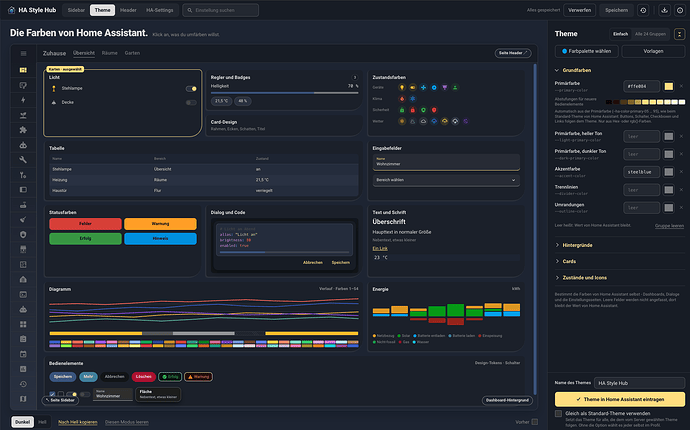Clear the Primärfarbe value with its X

click(x=681, y=86)
